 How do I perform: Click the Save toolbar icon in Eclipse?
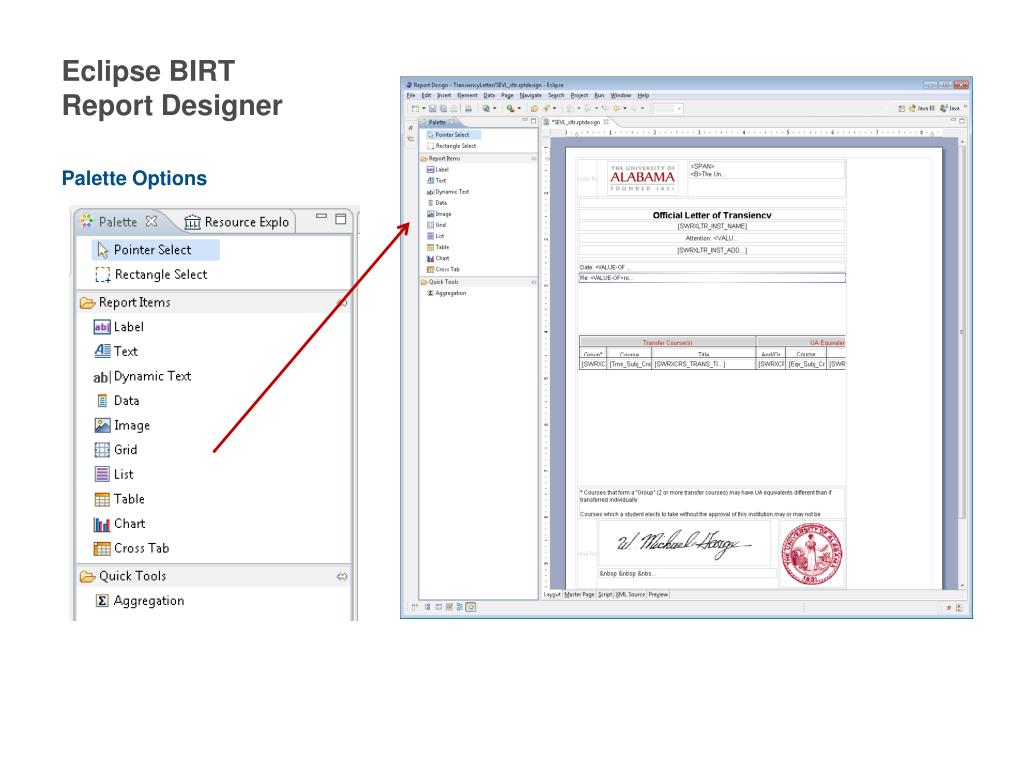[432, 108]
